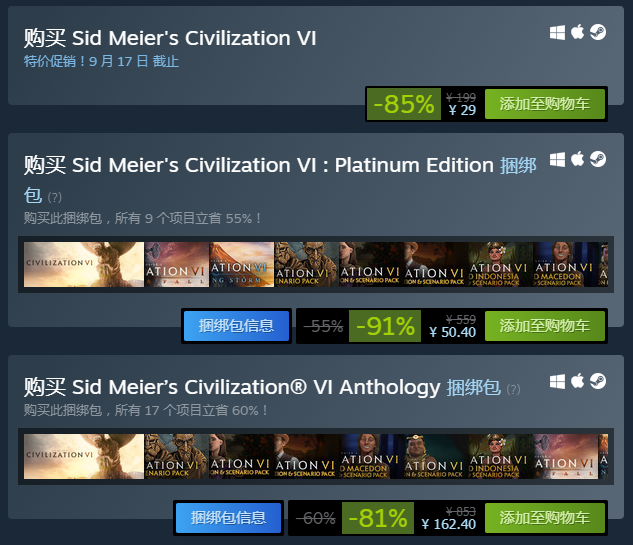Add Platinum Edition ¥50.40 to cart
This screenshot has width=633, height=545.
pos(545,326)
